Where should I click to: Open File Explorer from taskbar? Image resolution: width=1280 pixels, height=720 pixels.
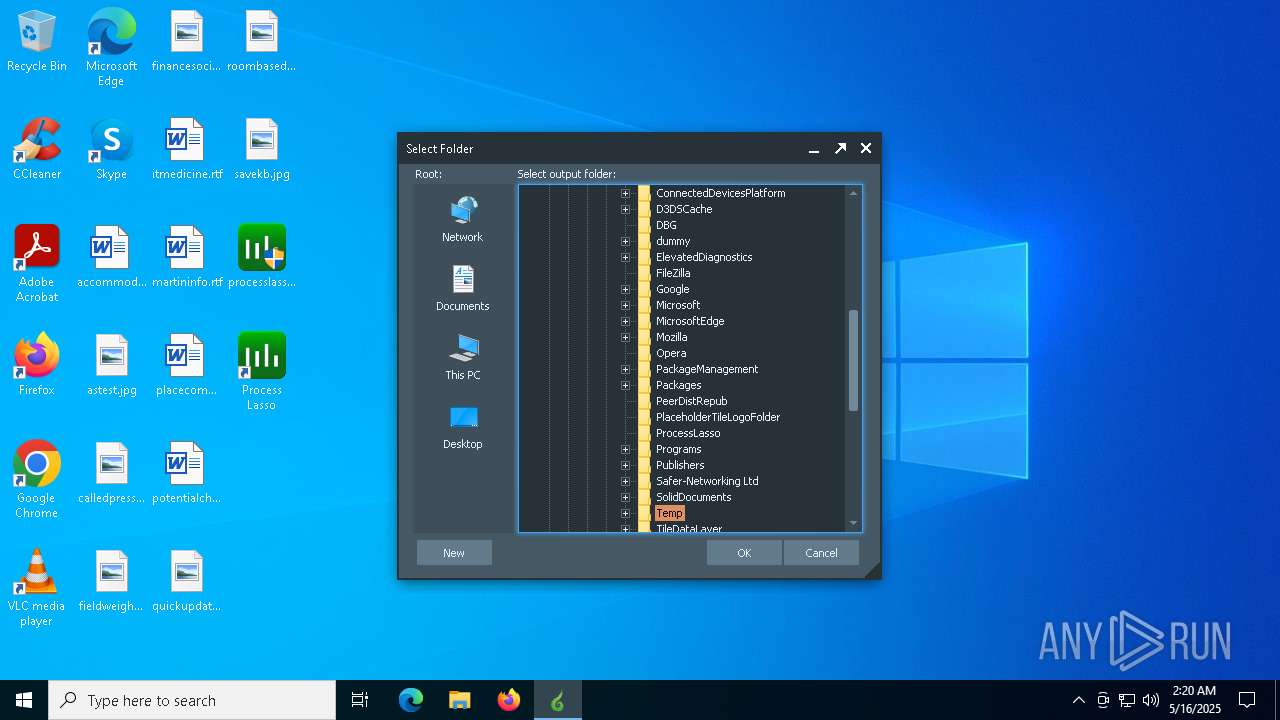tap(460, 700)
